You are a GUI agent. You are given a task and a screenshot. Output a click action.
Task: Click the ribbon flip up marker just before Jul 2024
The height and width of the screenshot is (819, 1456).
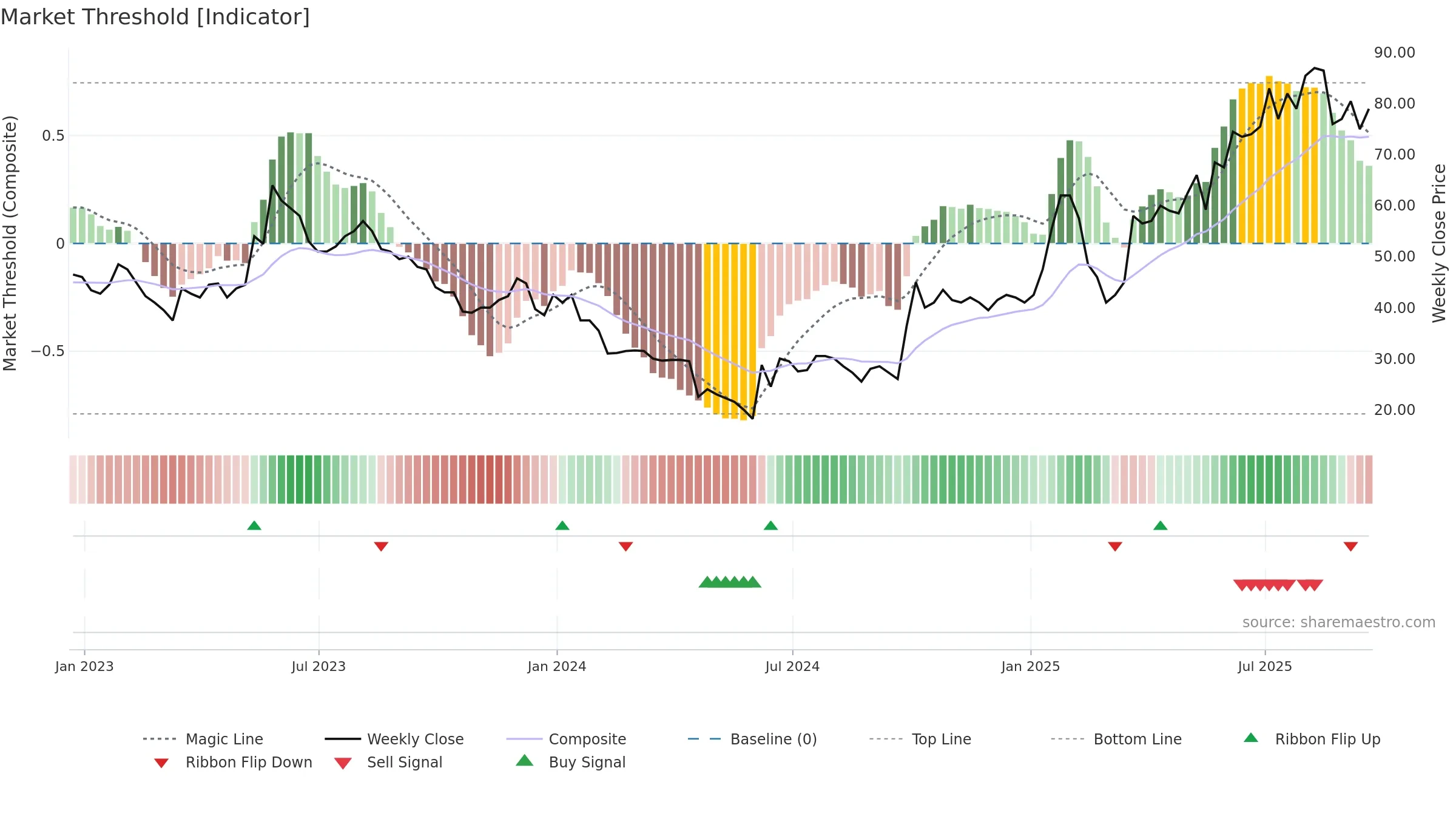[770, 525]
